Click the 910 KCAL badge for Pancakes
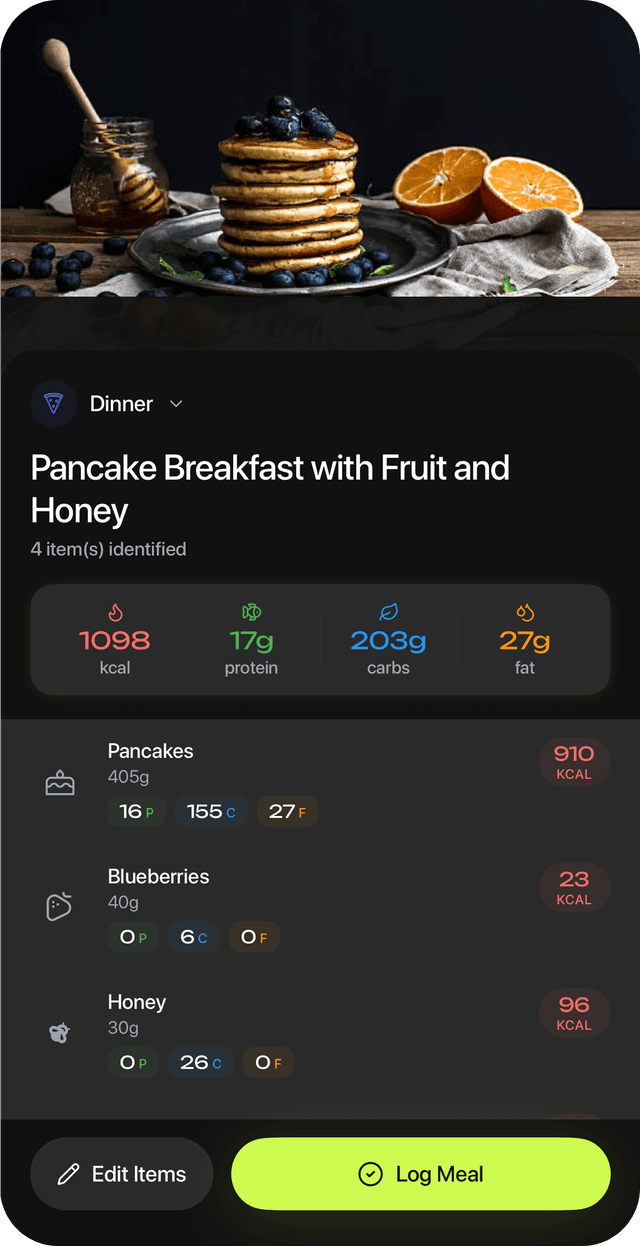640x1246 pixels. 575,761
